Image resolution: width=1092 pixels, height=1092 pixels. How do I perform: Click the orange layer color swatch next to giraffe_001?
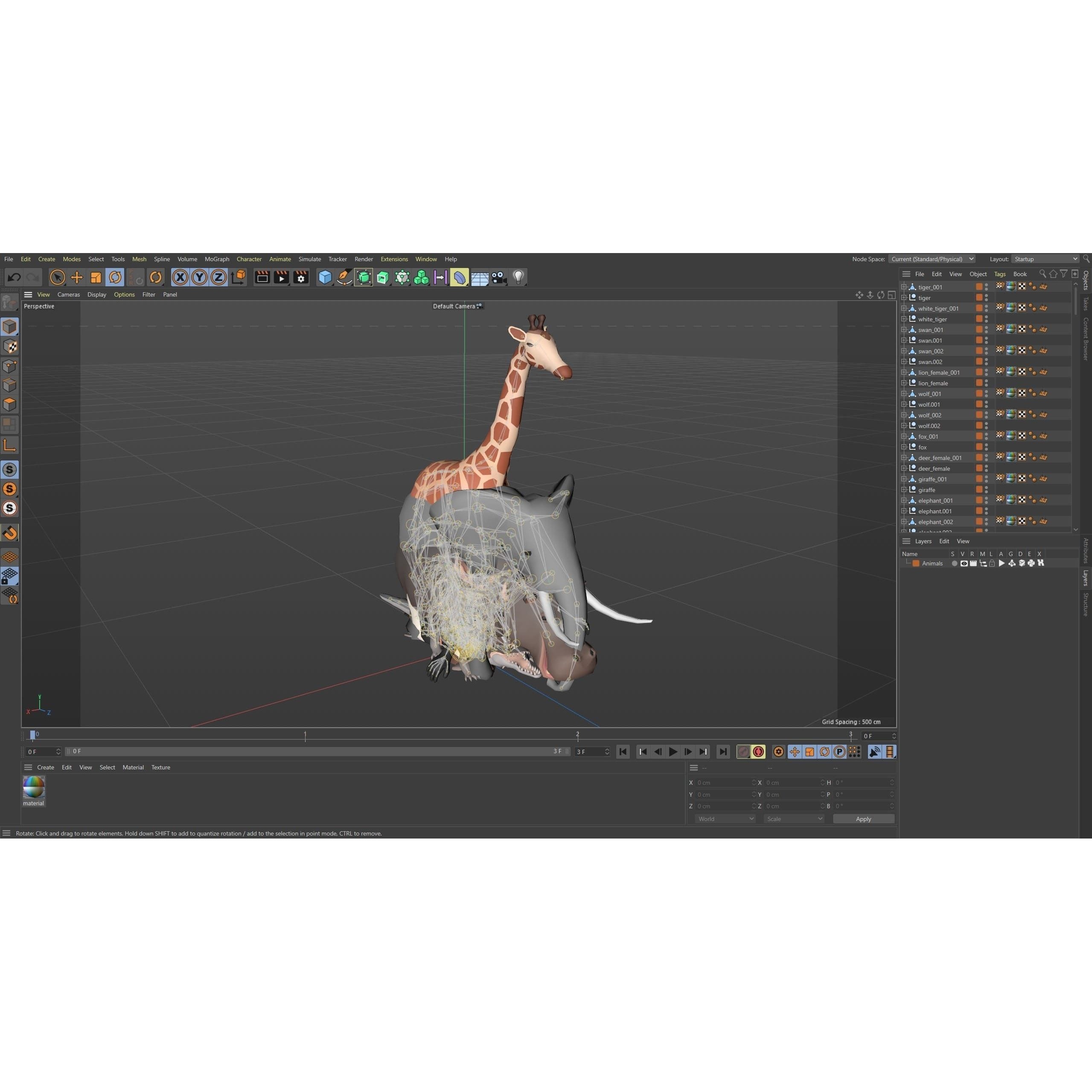click(979, 479)
